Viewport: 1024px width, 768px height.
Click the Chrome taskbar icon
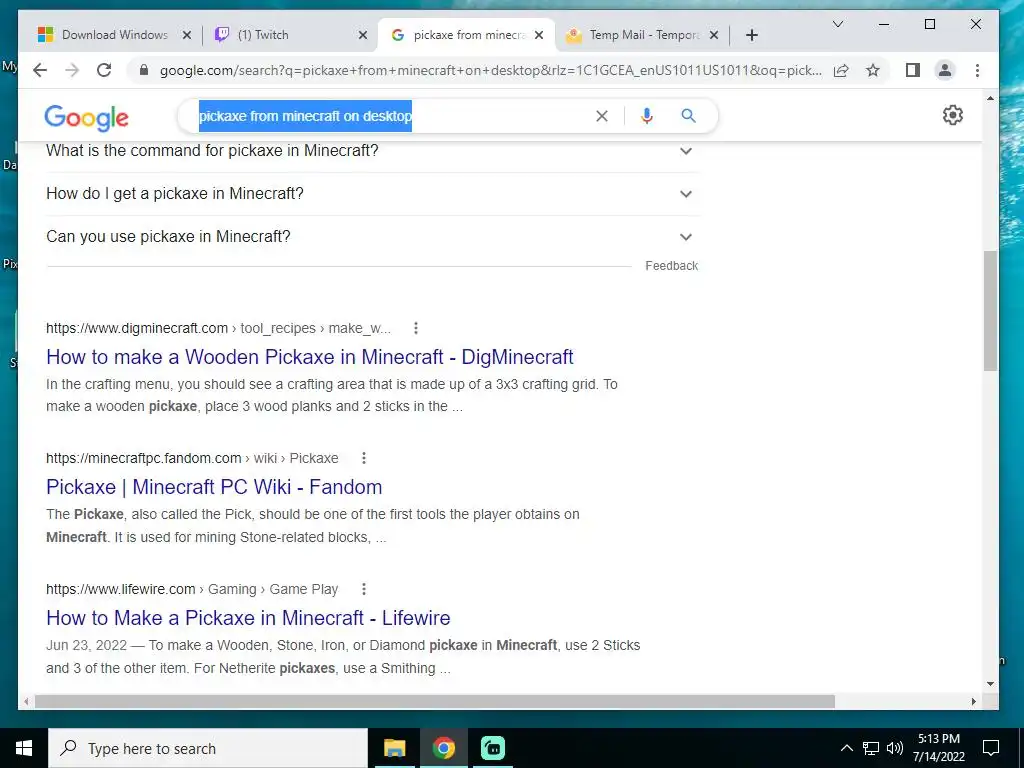pyautogui.click(x=443, y=748)
